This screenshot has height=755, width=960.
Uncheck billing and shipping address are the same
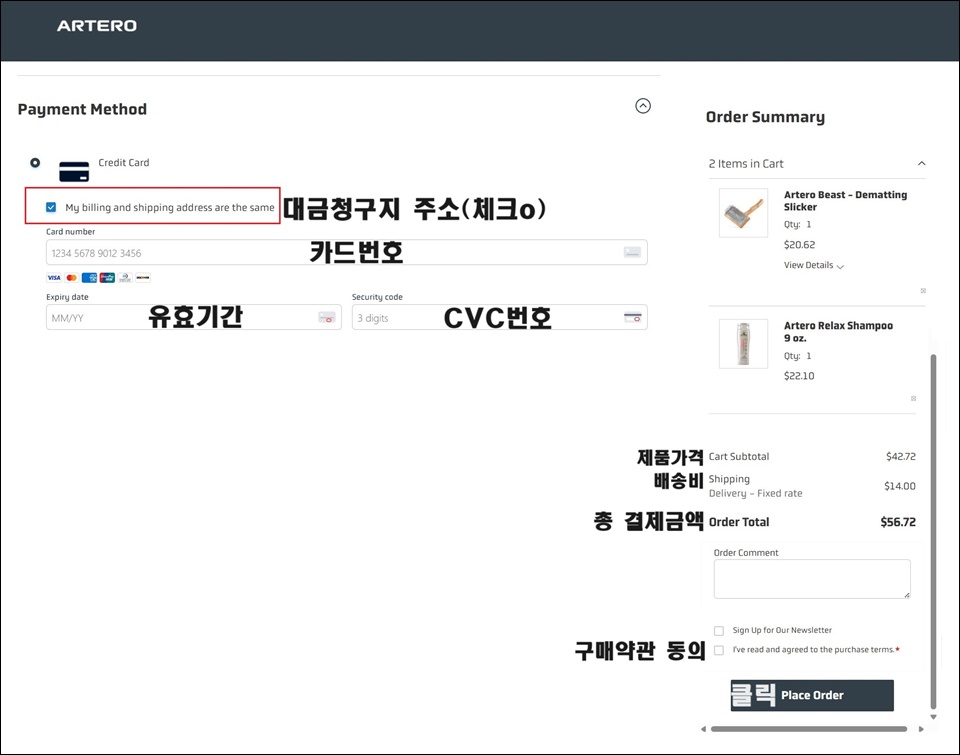pos(51,207)
